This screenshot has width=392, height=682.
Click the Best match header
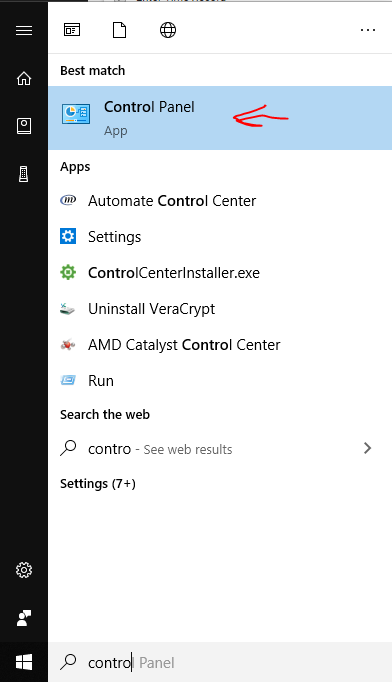tap(93, 70)
